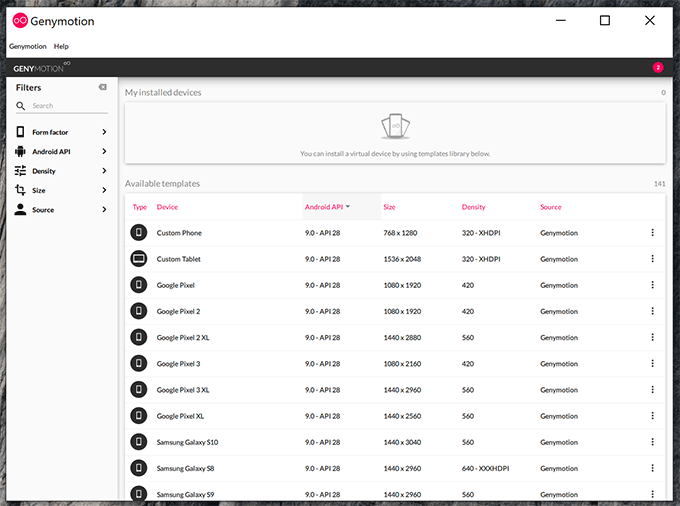Screen dimensions: 680x506
Task: Click the Genymotion logo in title bar
Action: pos(20,20)
